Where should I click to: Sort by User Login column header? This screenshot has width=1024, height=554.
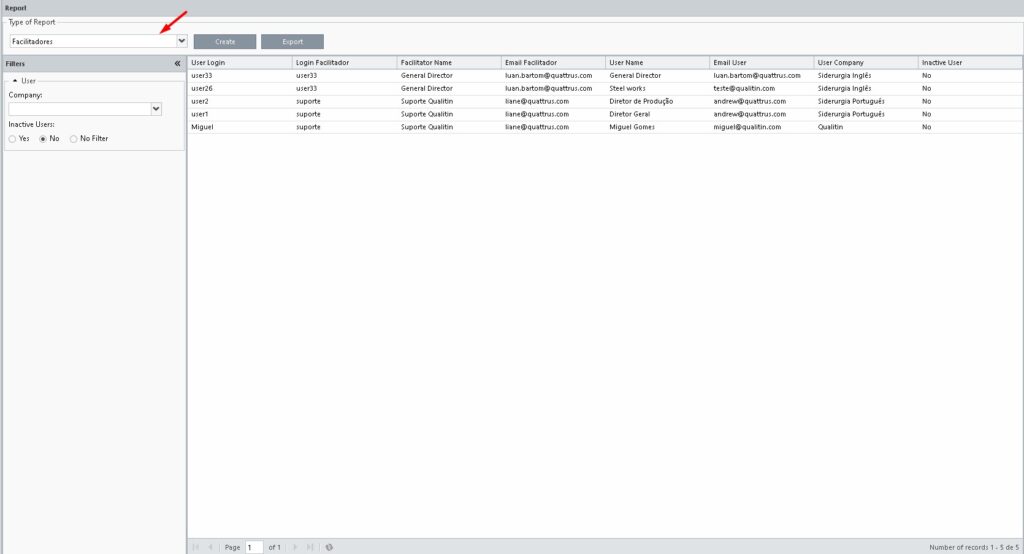tap(239, 63)
